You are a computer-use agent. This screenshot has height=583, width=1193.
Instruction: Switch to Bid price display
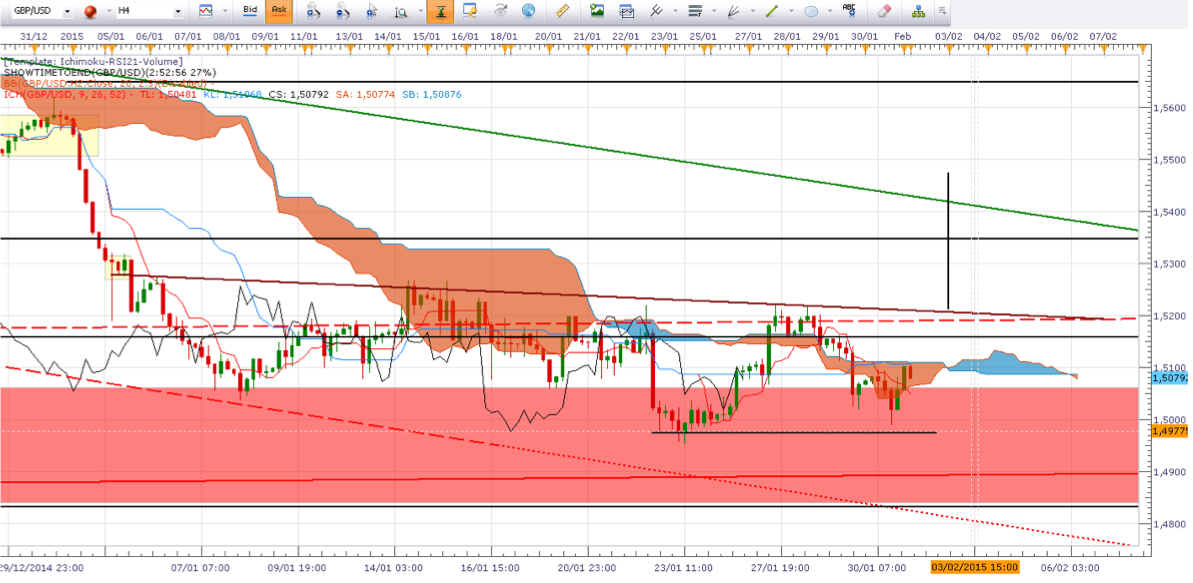[x=250, y=11]
